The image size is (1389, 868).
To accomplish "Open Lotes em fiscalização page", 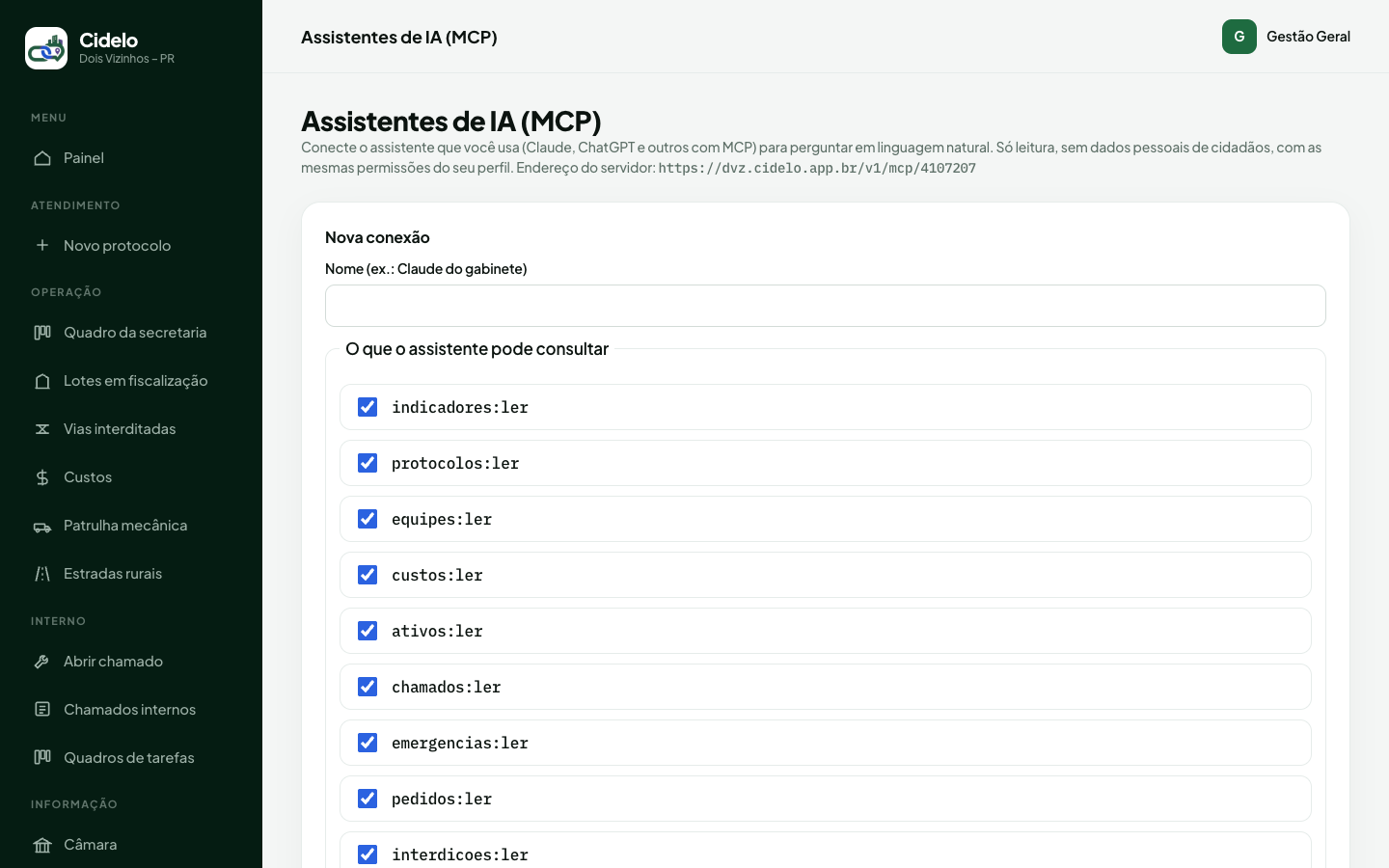I will click(x=131, y=380).
